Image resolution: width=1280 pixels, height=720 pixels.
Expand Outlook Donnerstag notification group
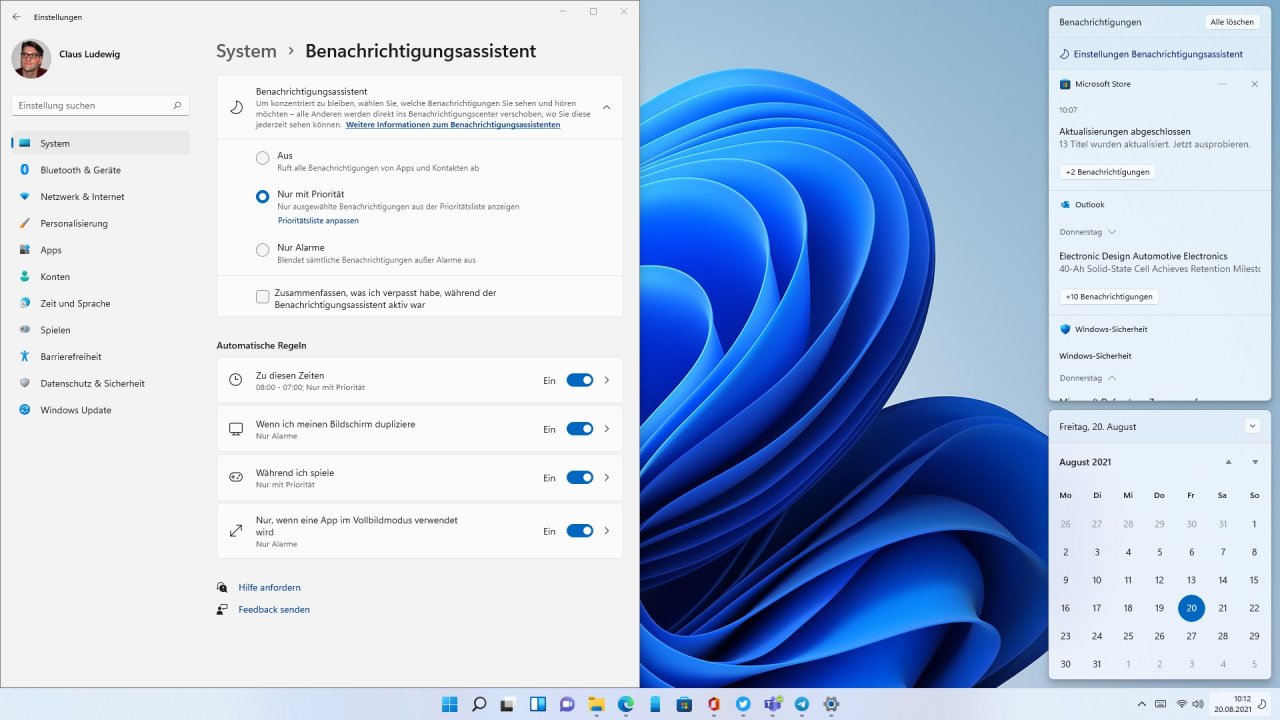click(x=1112, y=232)
